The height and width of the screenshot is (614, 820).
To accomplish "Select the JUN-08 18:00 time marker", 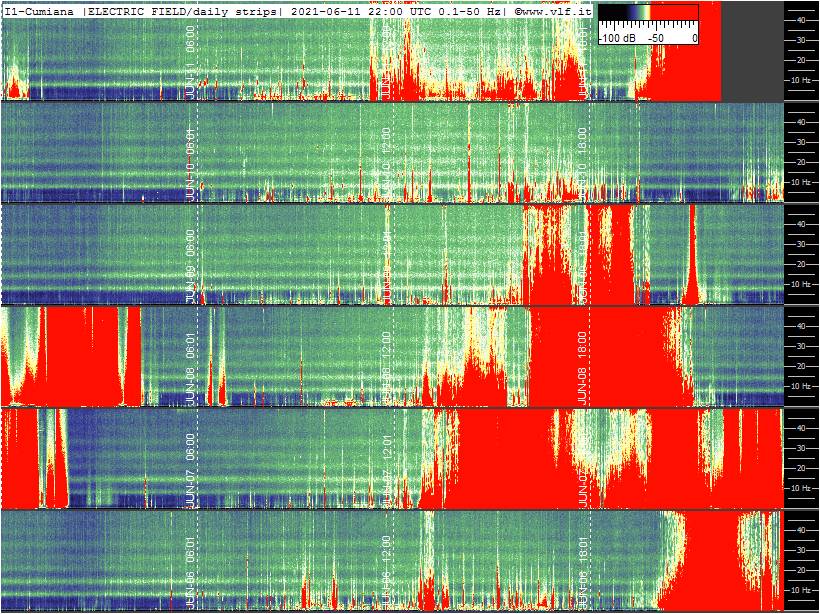I will 582,368.
